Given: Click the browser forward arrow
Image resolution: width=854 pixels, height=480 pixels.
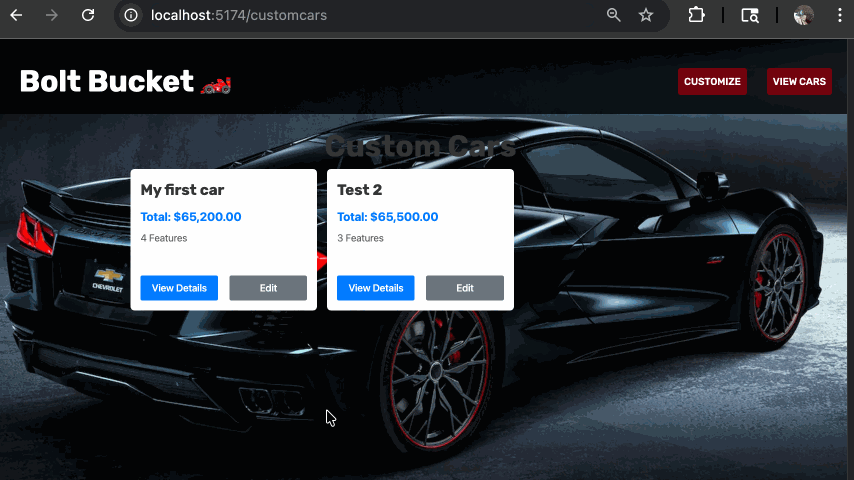Looking at the screenshot, I should [x=52, y=15].
